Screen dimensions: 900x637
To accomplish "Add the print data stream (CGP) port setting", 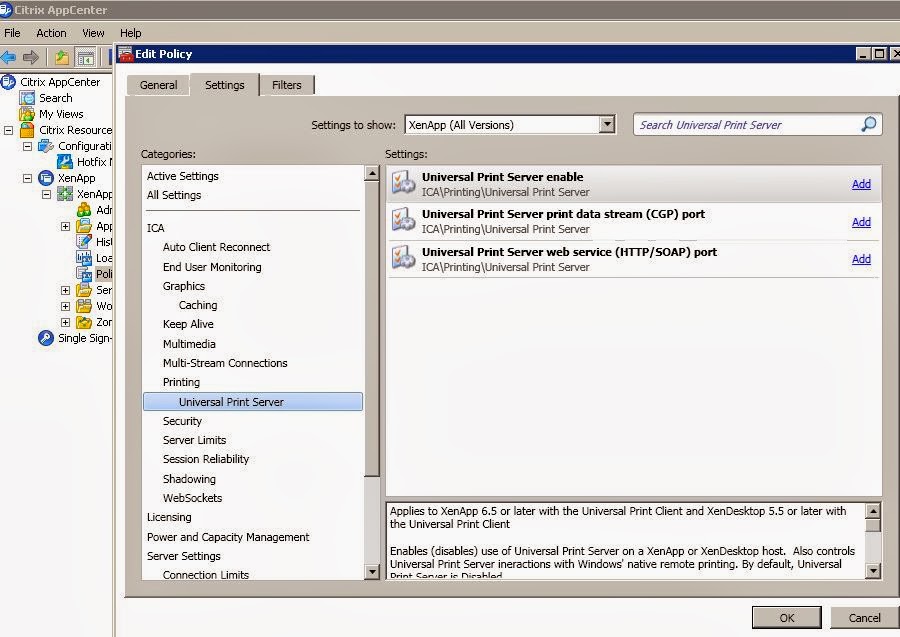I will tap(861, 222).
